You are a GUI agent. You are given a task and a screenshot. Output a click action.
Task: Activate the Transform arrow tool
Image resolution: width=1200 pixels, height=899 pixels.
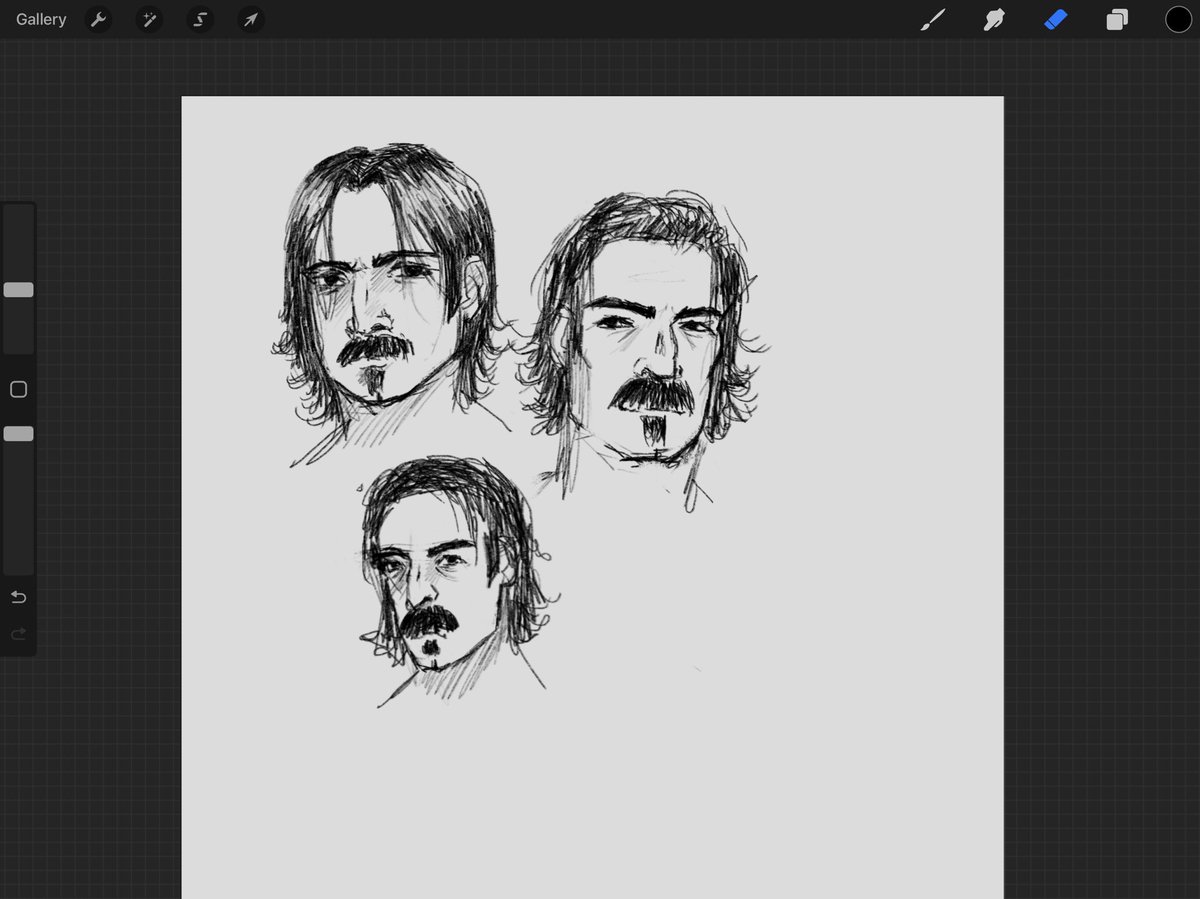pos(251,19)
